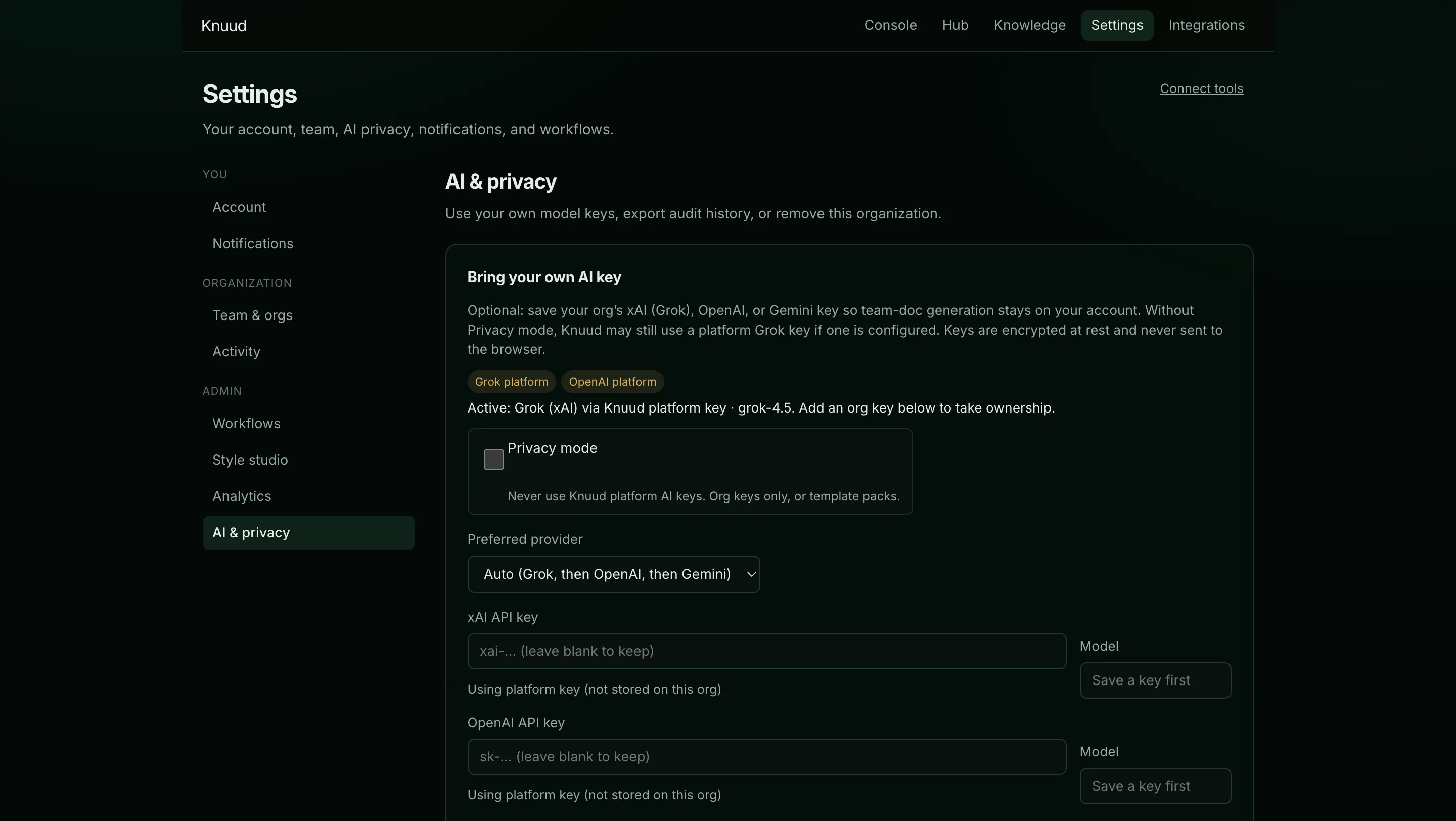Click the active provider status line
Viewport: 1456px width, 821px height.
(x=761, y=408)
